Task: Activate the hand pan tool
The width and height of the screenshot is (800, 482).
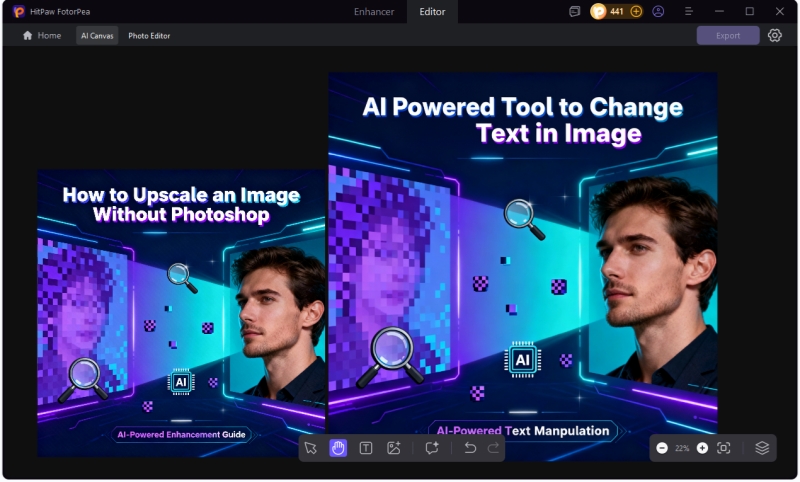Action: pyautogui.click(x=338, y=448)
